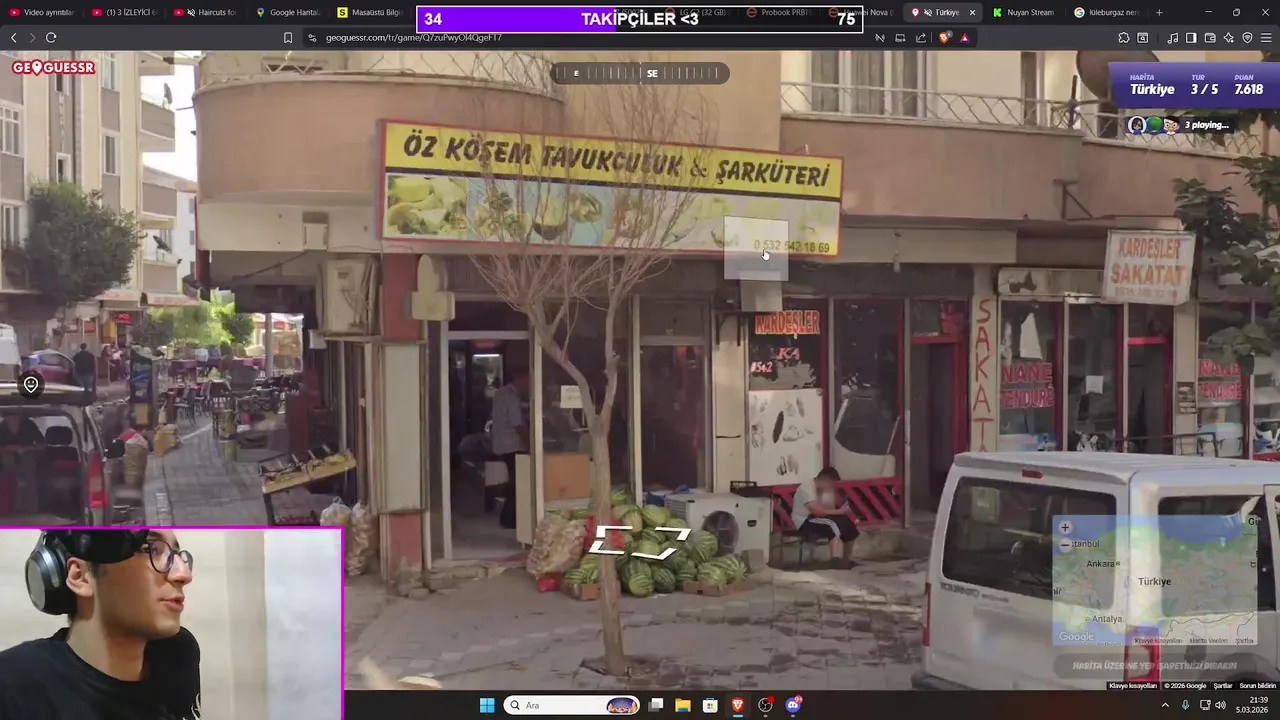
Task: Reload the GeoGuessr page
Action: coord(51,37)
